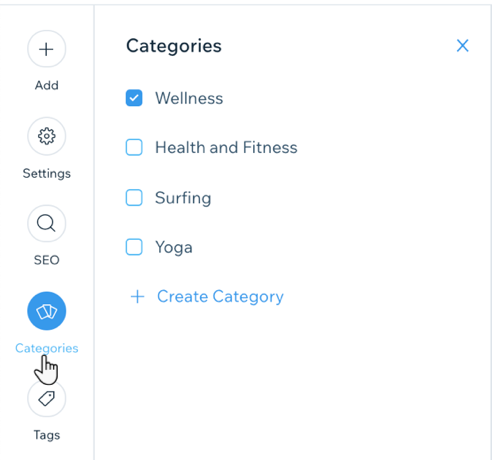Check the Health and Fitness checkbox
This screenshot has height=460, width=492.
pos(134,147)
